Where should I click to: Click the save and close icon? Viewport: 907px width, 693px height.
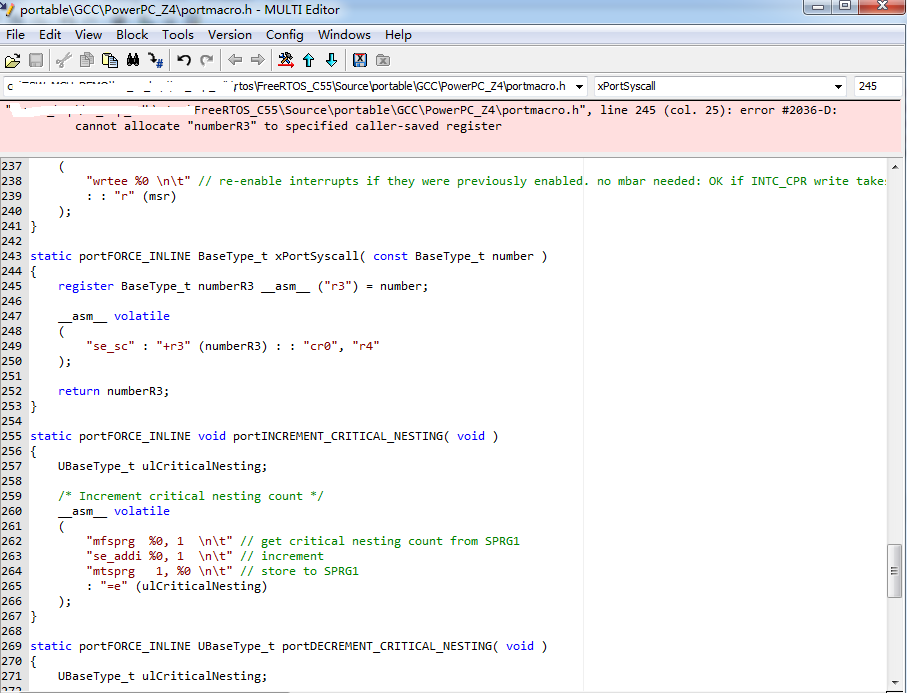click(x=360, y=60)
